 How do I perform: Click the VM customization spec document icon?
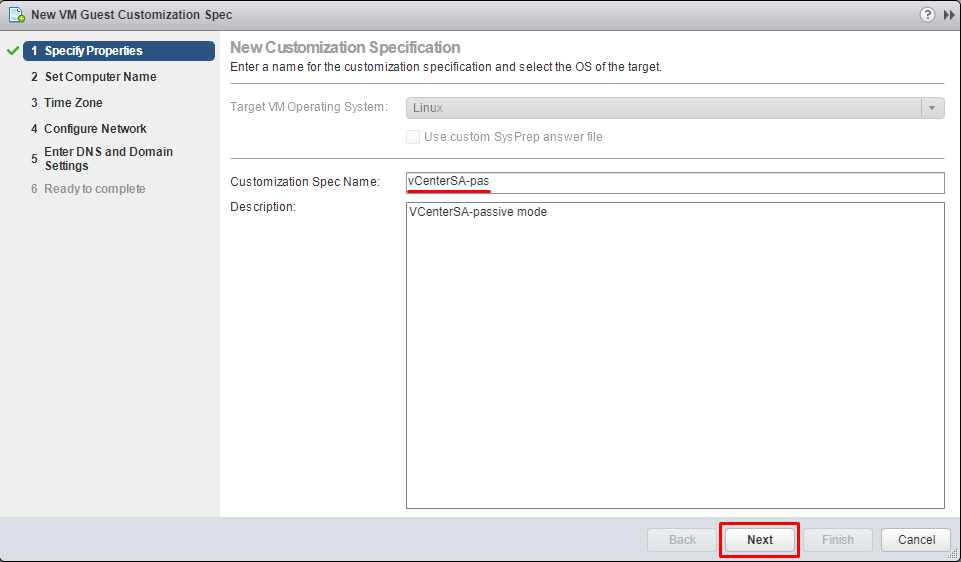point(17,15)
